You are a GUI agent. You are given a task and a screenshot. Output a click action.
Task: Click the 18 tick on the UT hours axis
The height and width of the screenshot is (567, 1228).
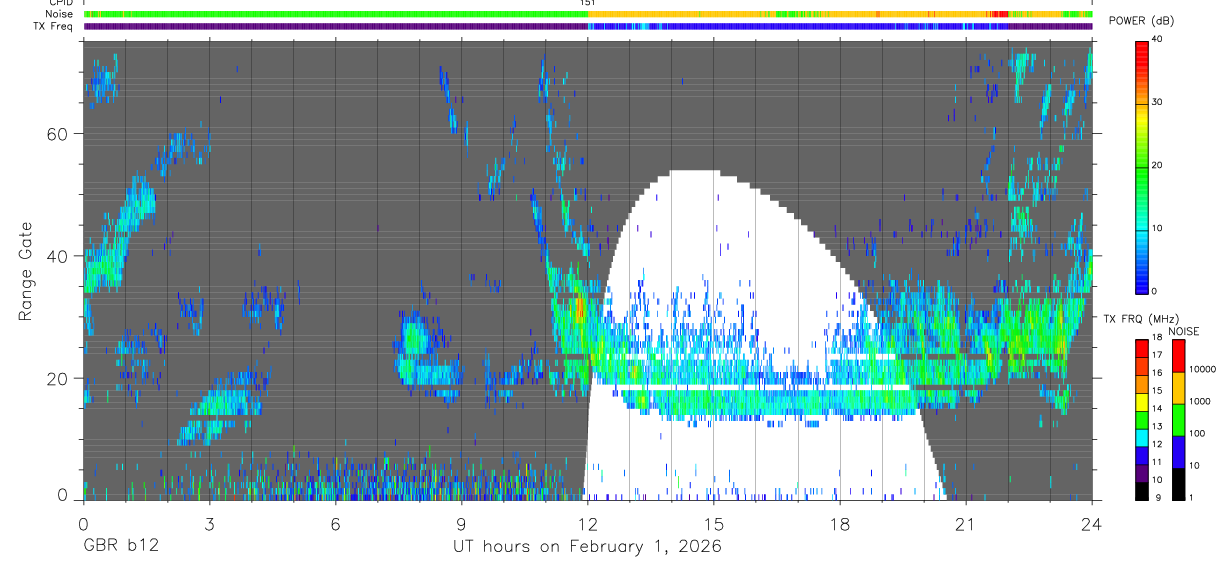point(839,523)
